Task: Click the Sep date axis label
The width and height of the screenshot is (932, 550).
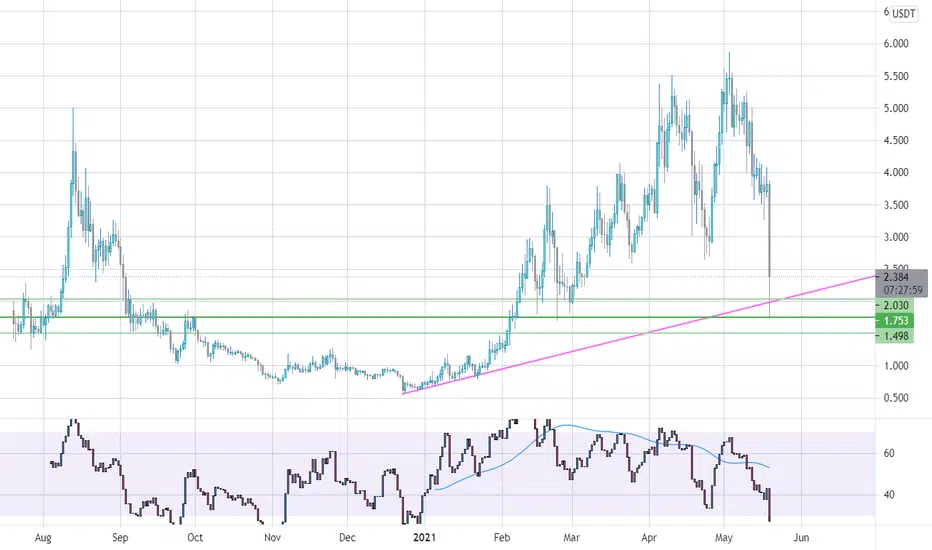Action: pyautogui.click(x=120, y=538)
